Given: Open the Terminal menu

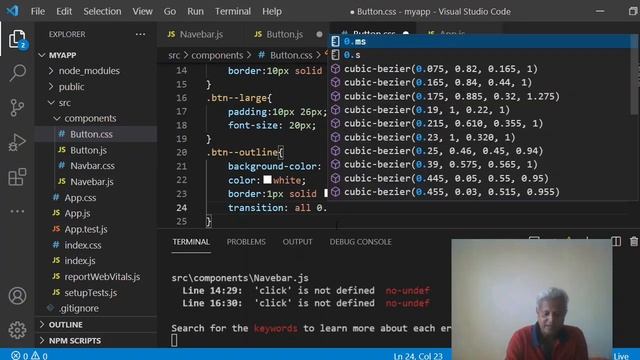Looking at the screenshot, I should point(233,11).
